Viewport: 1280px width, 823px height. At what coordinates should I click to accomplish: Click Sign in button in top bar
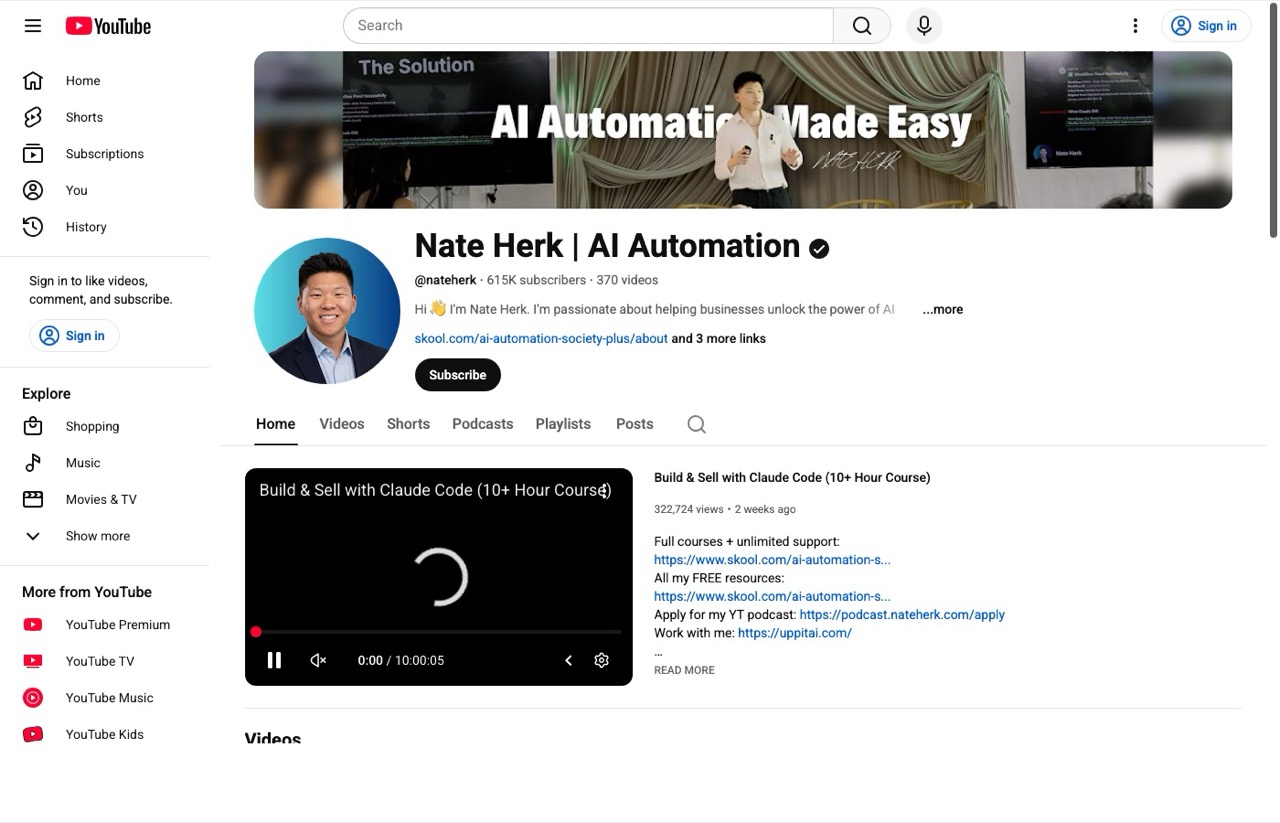point(1206,26)
